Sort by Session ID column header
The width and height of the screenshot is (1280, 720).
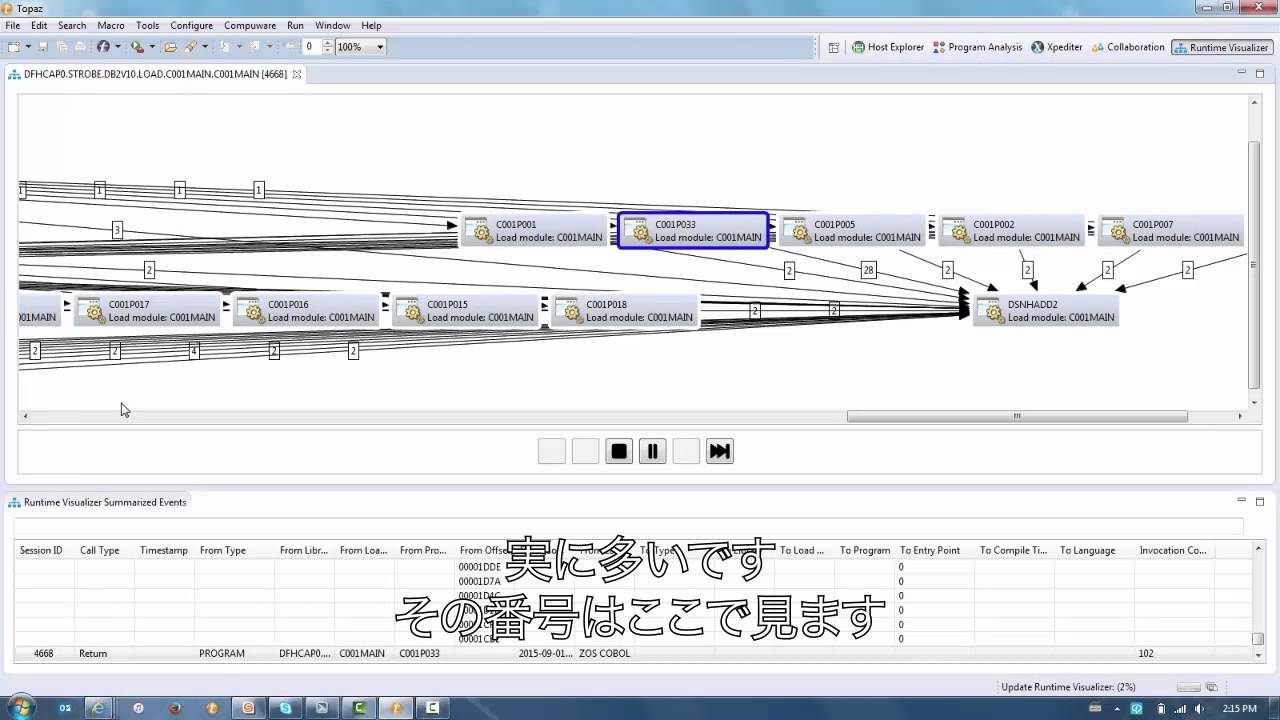(41, 550)
